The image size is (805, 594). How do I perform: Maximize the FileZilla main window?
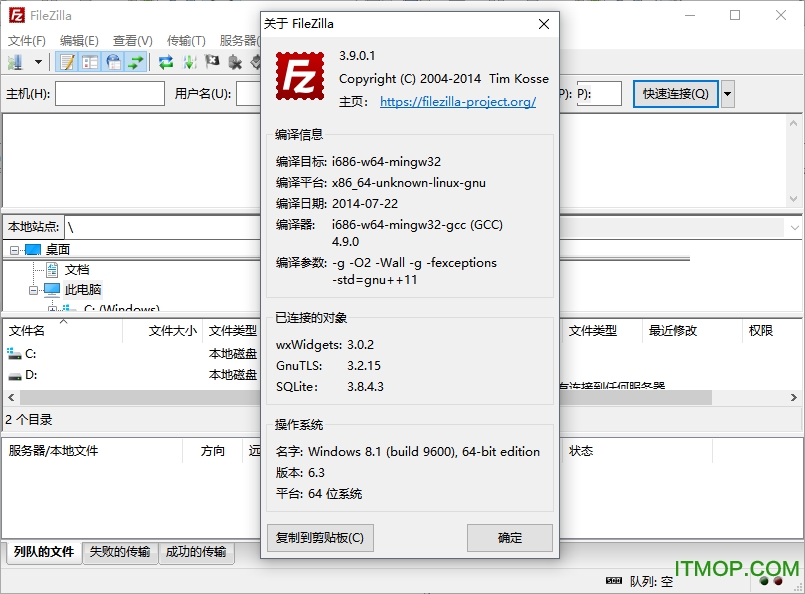[x=735, y=15]
